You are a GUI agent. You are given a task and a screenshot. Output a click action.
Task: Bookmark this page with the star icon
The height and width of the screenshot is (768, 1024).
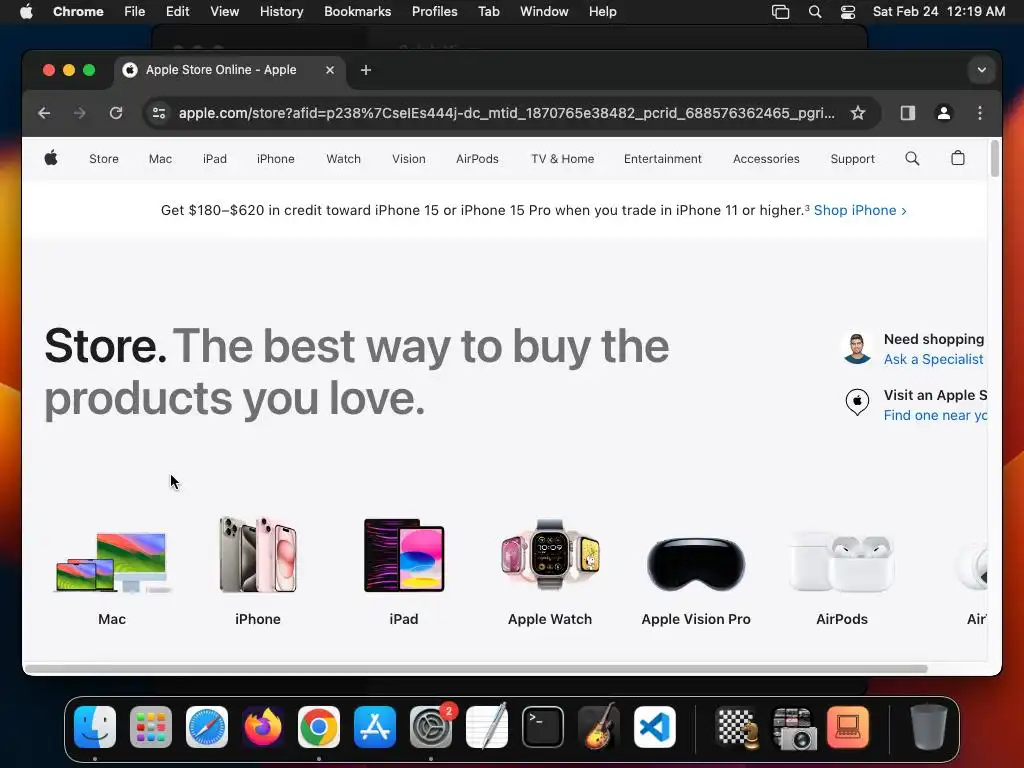(x=857, y=113)
